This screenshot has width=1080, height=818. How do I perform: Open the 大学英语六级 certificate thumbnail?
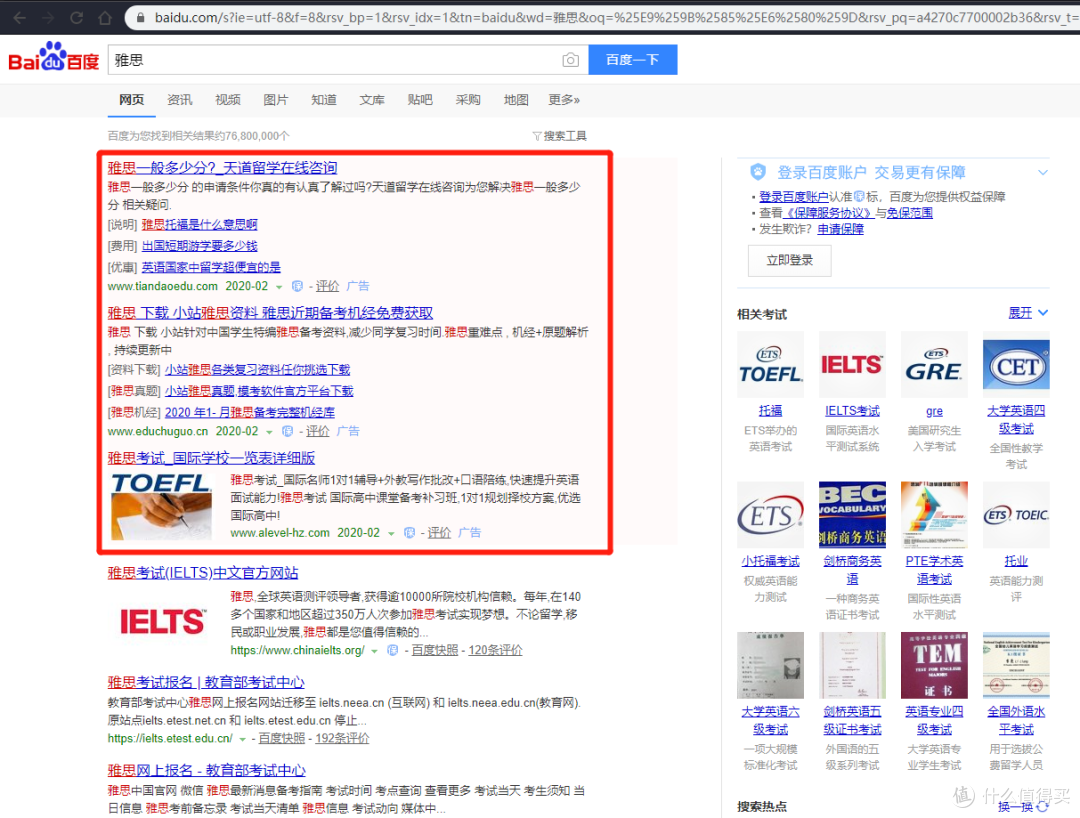point(770,665)
